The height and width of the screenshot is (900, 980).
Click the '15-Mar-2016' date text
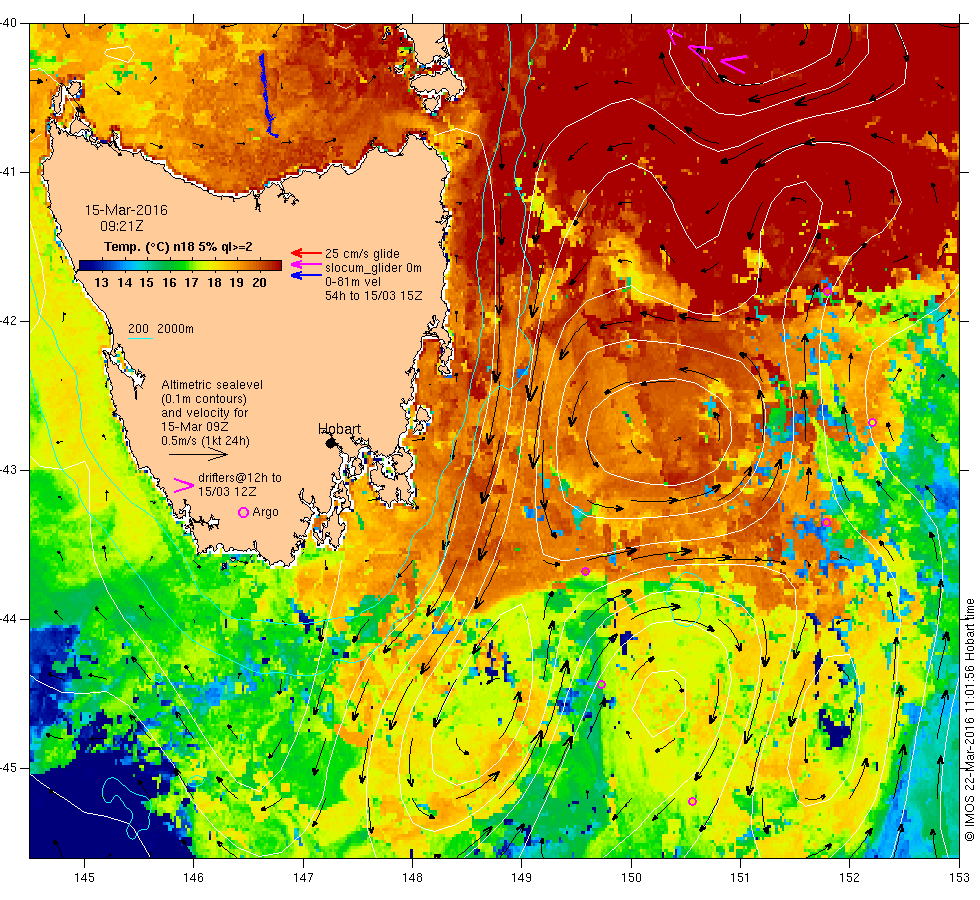click(x=126, y=210)
